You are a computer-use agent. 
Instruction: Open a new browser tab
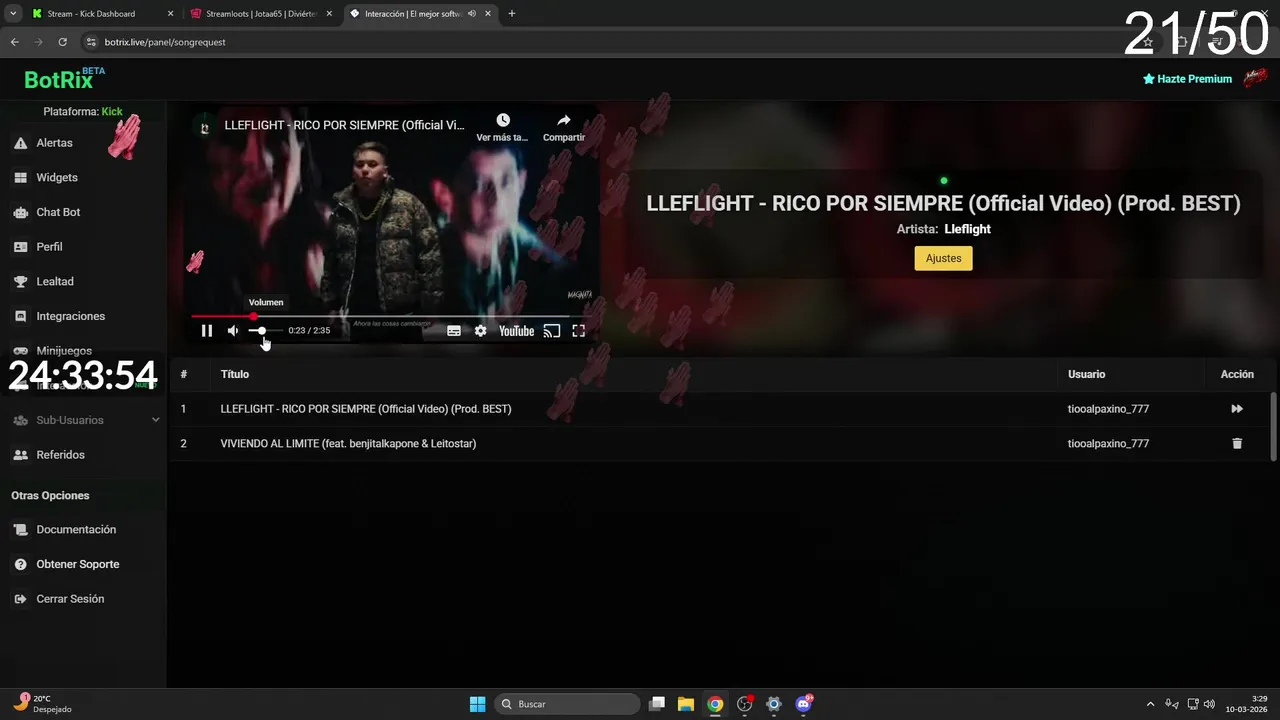click(x=512, y=14)
